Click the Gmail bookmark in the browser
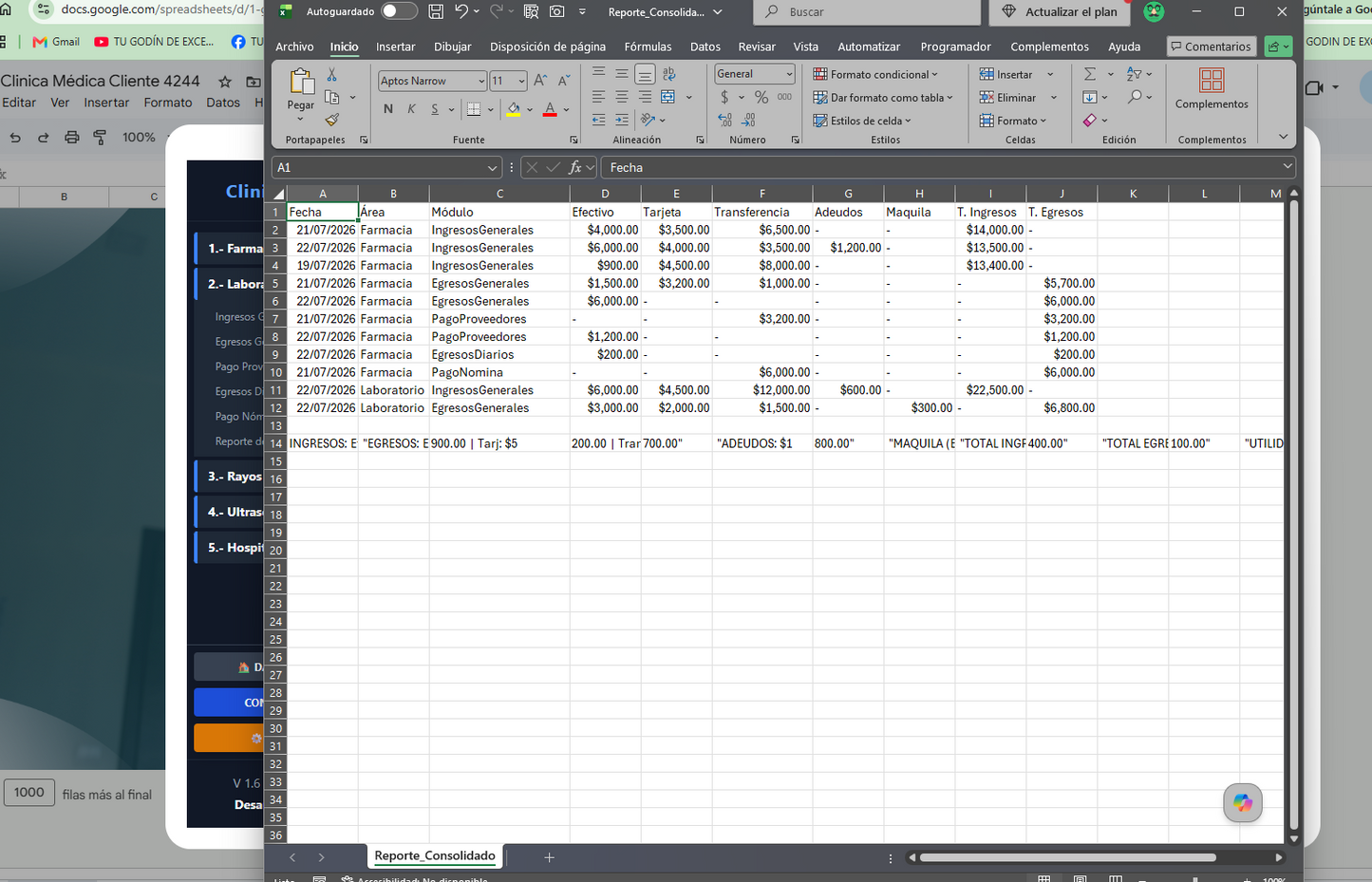 click(x=56, y=42)
